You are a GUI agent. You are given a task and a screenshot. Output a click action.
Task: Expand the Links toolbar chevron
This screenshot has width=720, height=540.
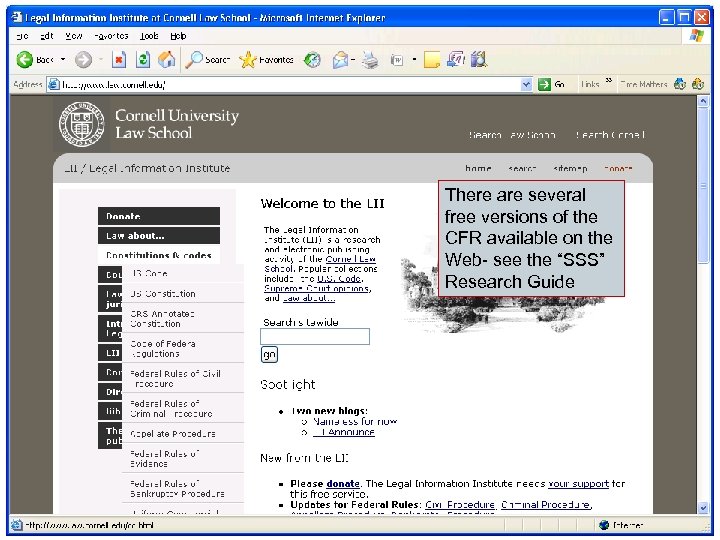click(x=609, y=80)
